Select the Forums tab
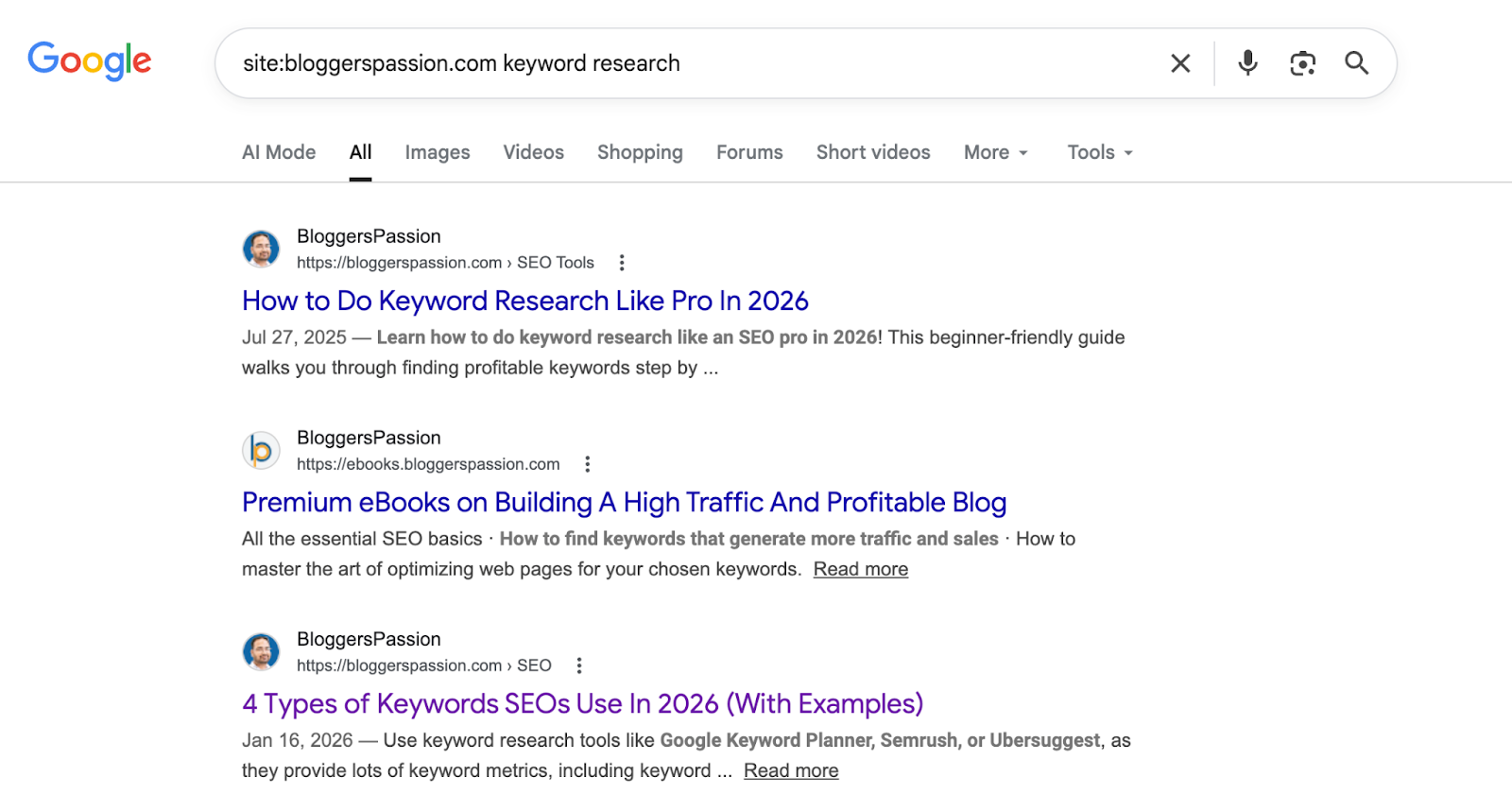Screen dimensions: 1512x811 tap(749, 152)
